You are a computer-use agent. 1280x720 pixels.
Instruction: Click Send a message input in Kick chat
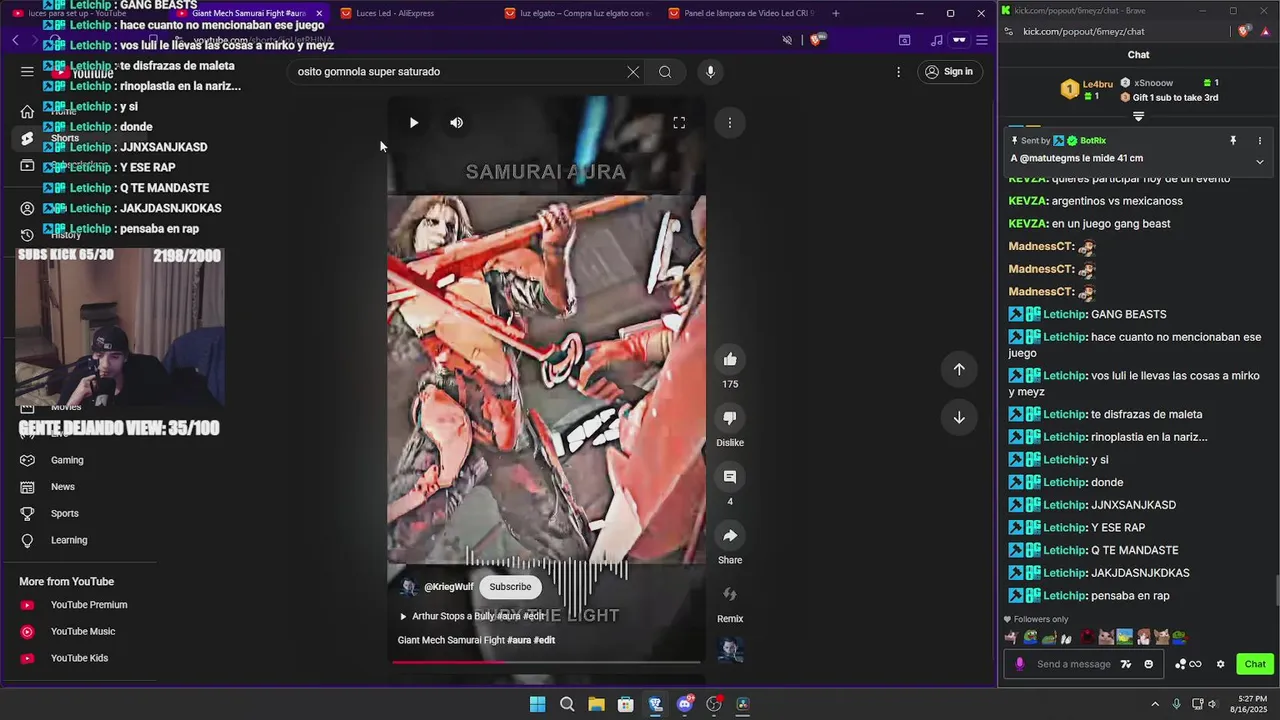pyautogui.click(x=1074, y=664)
